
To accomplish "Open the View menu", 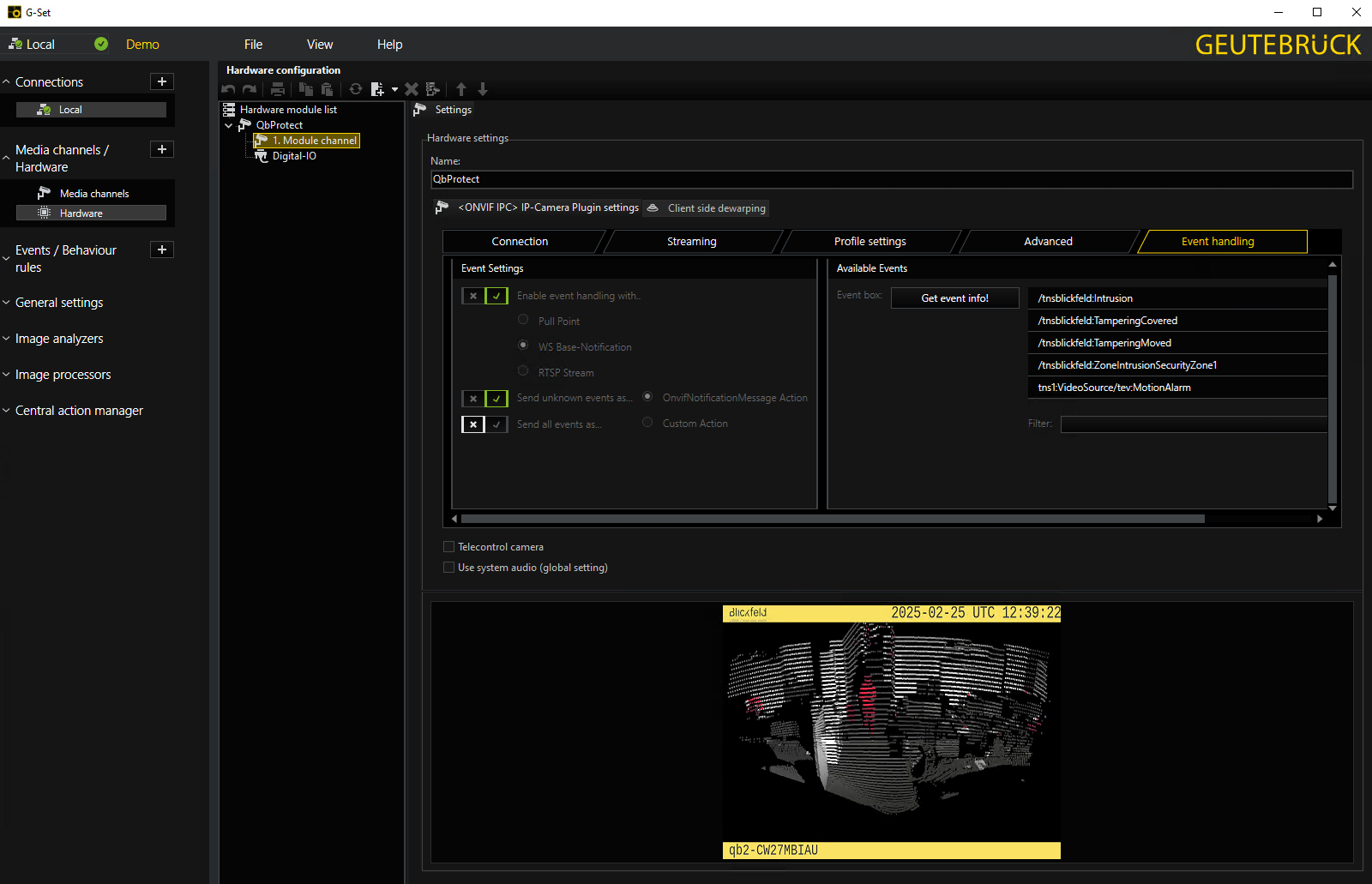I will tap(319, 45).
